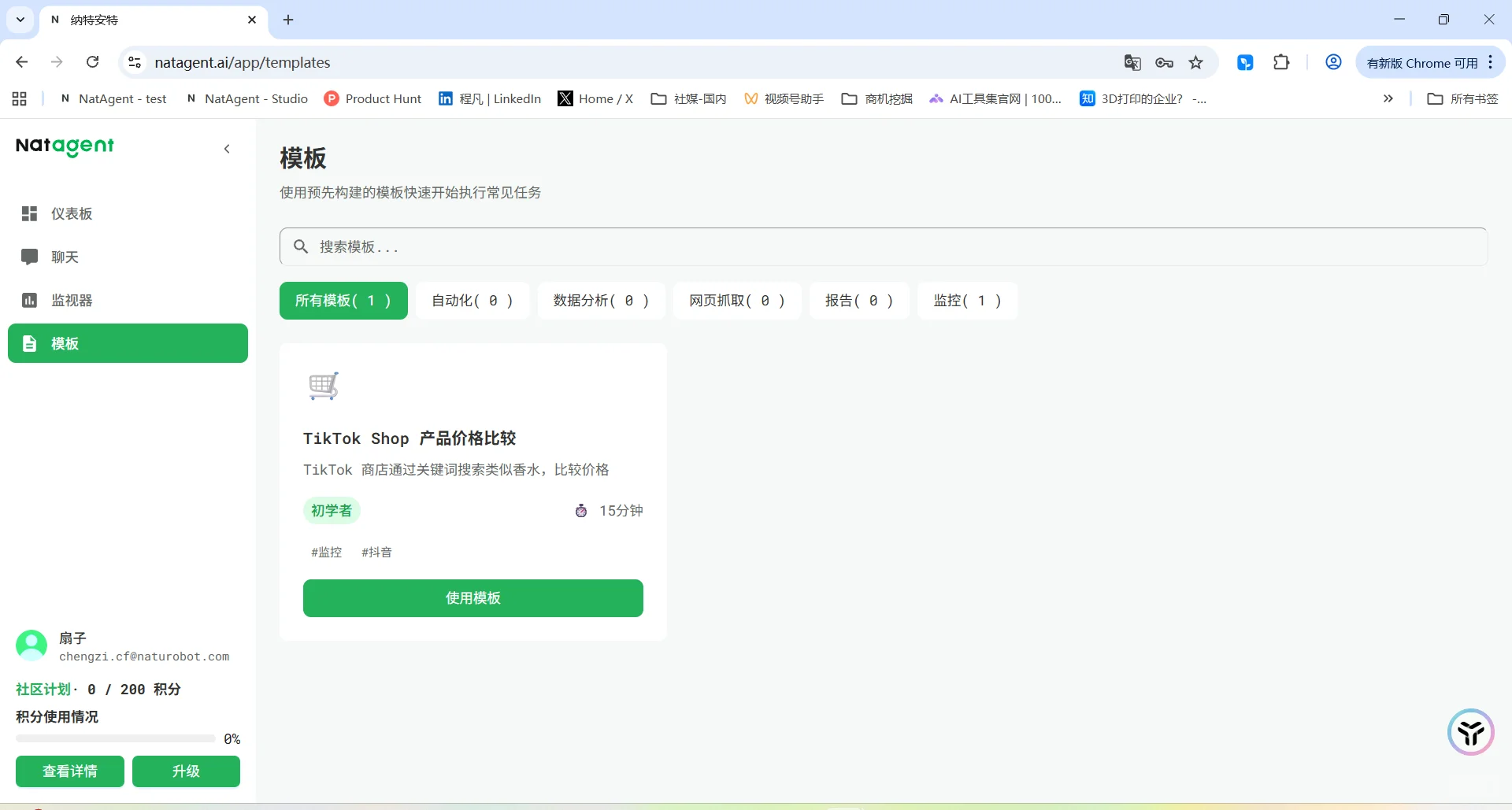This screenshot has height=810, width=1512.
Task: Open the tab search dropdown arrow
Action: [20, 20]
